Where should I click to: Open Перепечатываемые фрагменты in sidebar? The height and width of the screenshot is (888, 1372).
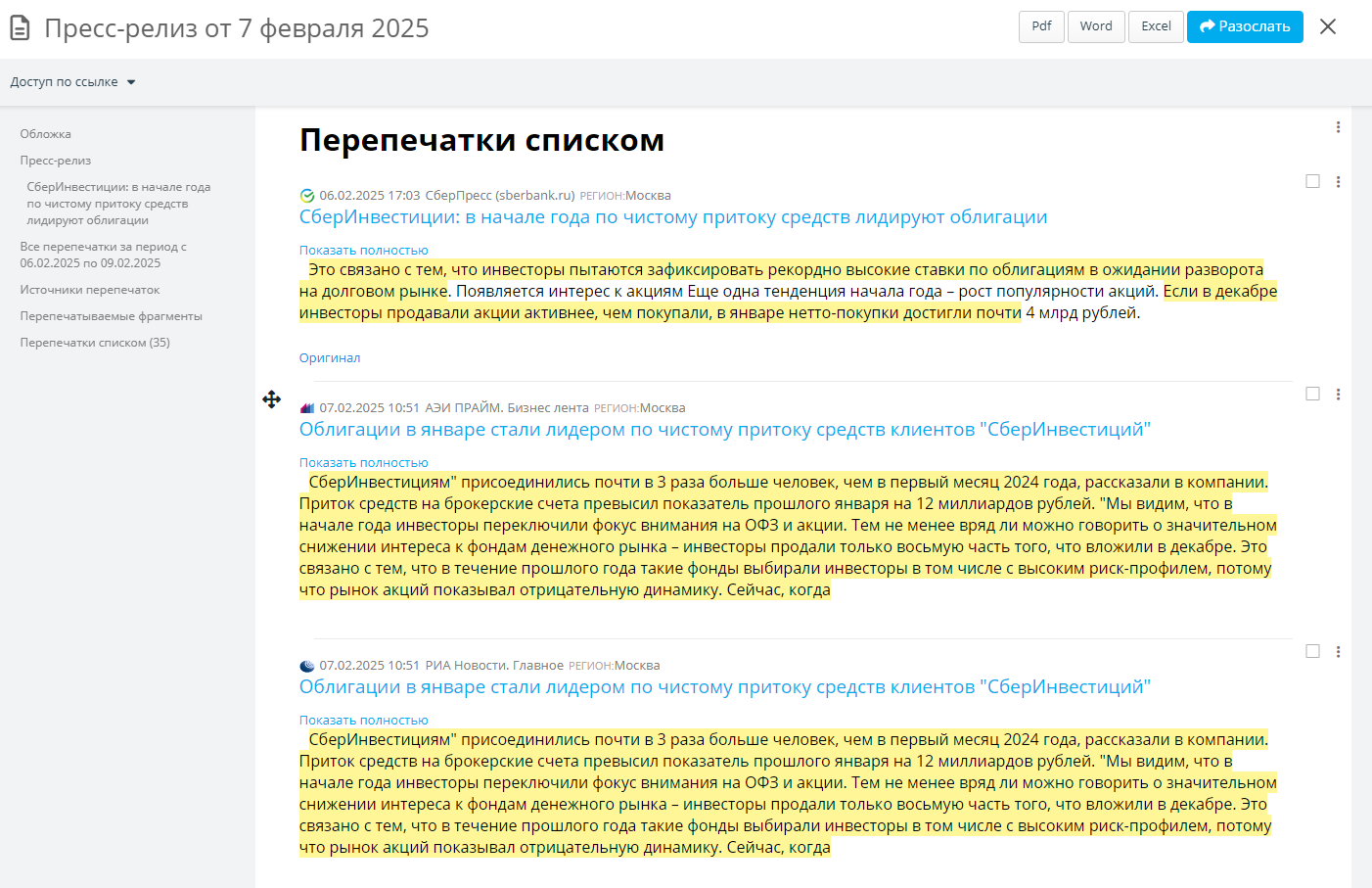coord(112,316)
